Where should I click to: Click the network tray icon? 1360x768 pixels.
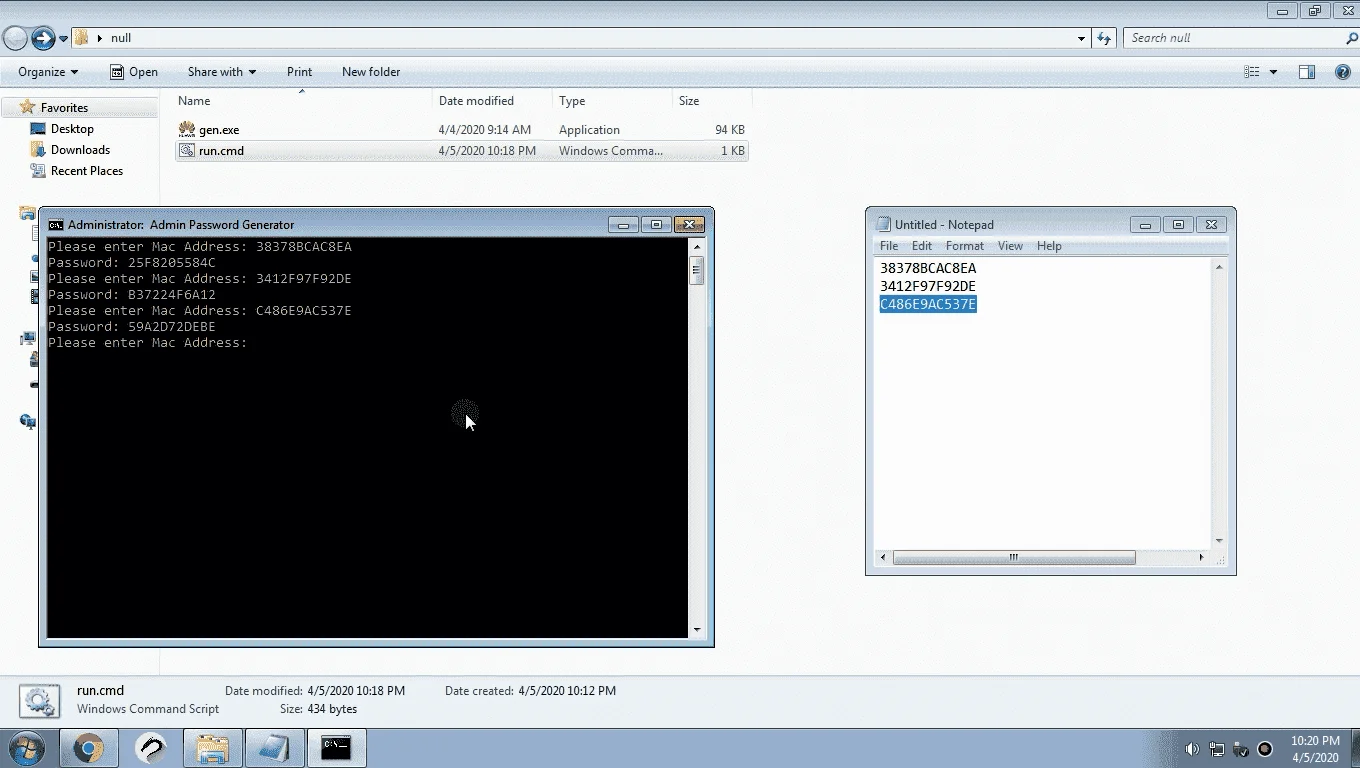pyautogui.click(x=1217, y=749)
